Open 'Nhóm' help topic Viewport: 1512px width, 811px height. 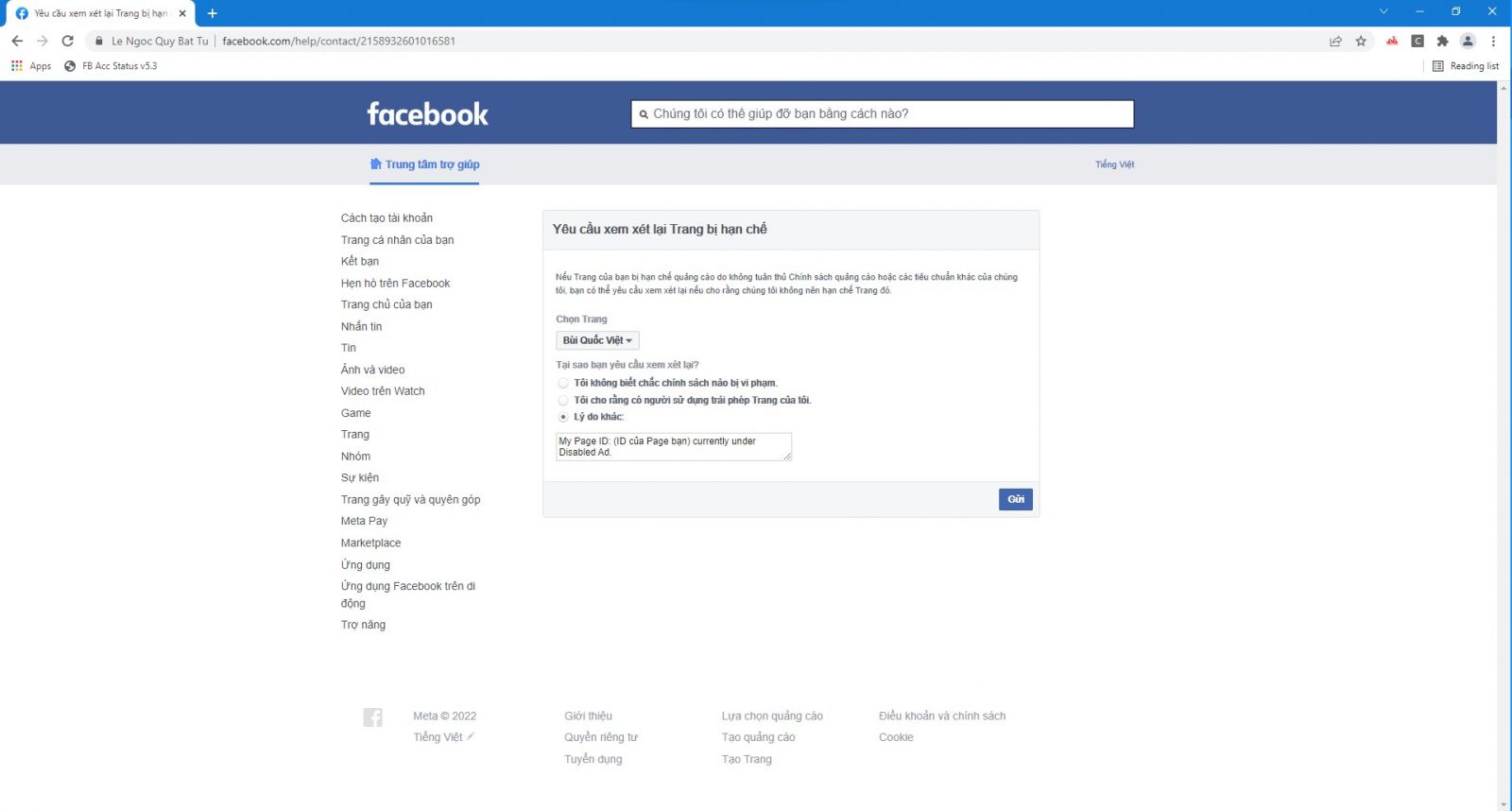(x=355, y=457)
